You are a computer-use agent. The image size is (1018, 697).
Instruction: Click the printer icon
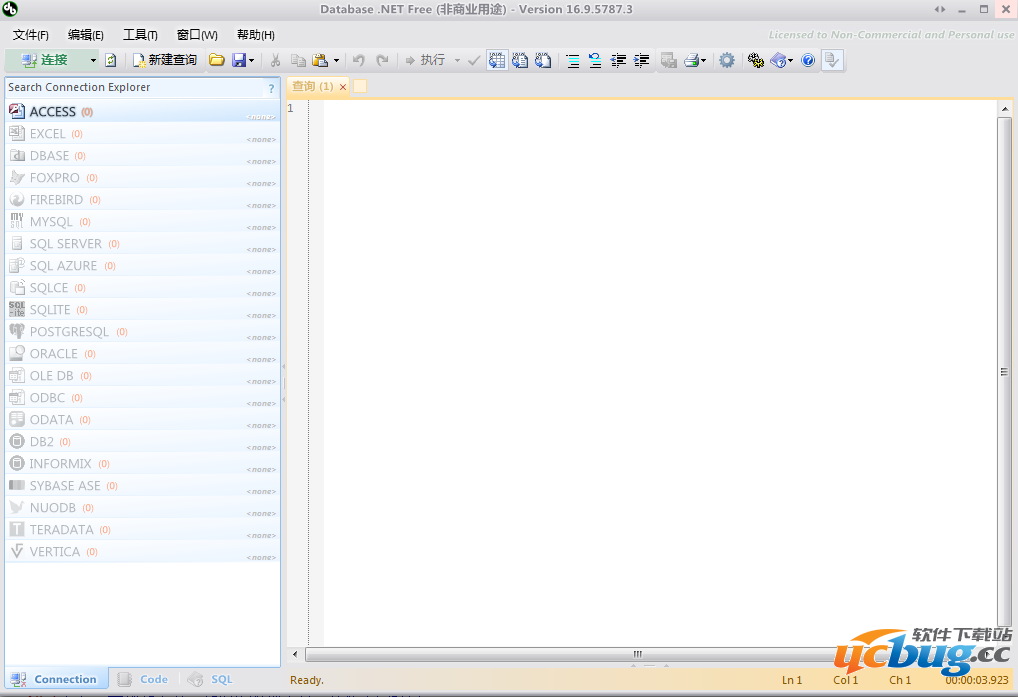[692, 60]
